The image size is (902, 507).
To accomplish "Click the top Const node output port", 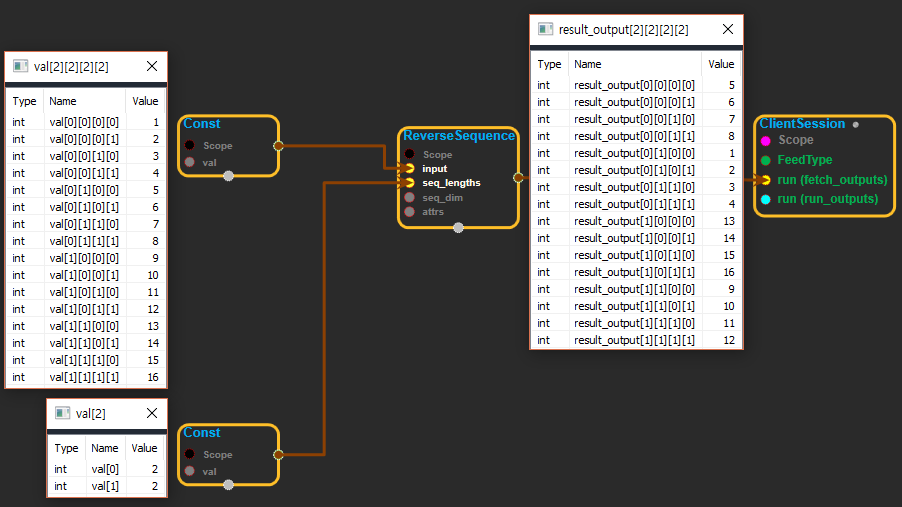I will tap(278, 145).
